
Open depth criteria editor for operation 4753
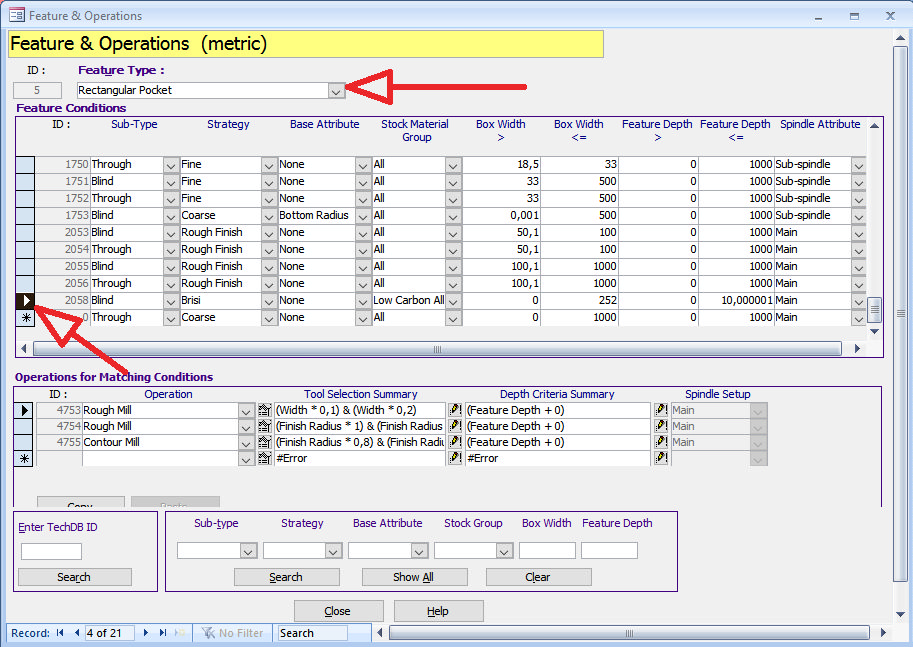[661, 411]
